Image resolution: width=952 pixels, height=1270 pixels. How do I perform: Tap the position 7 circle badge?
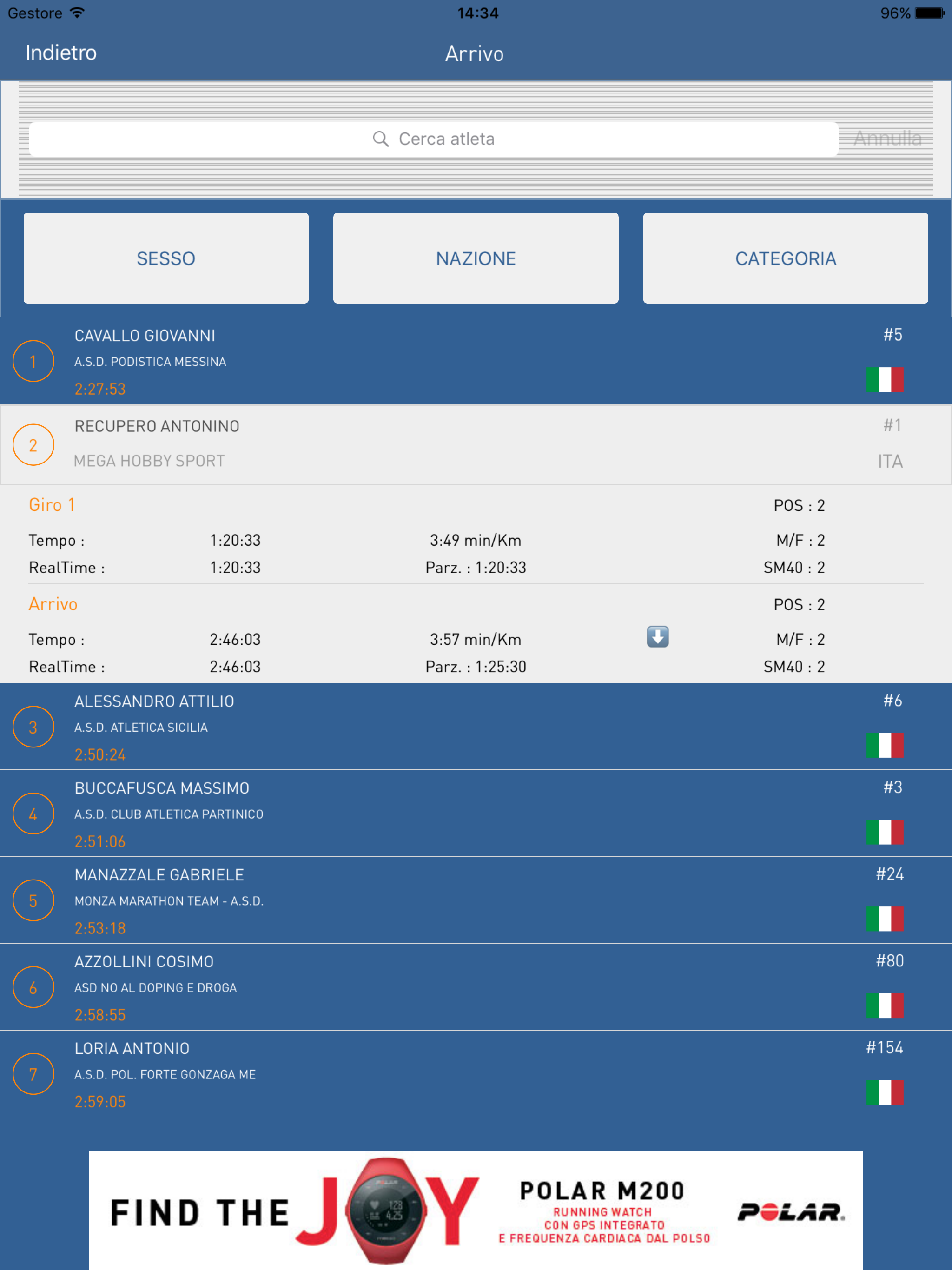coord(33,1074)
